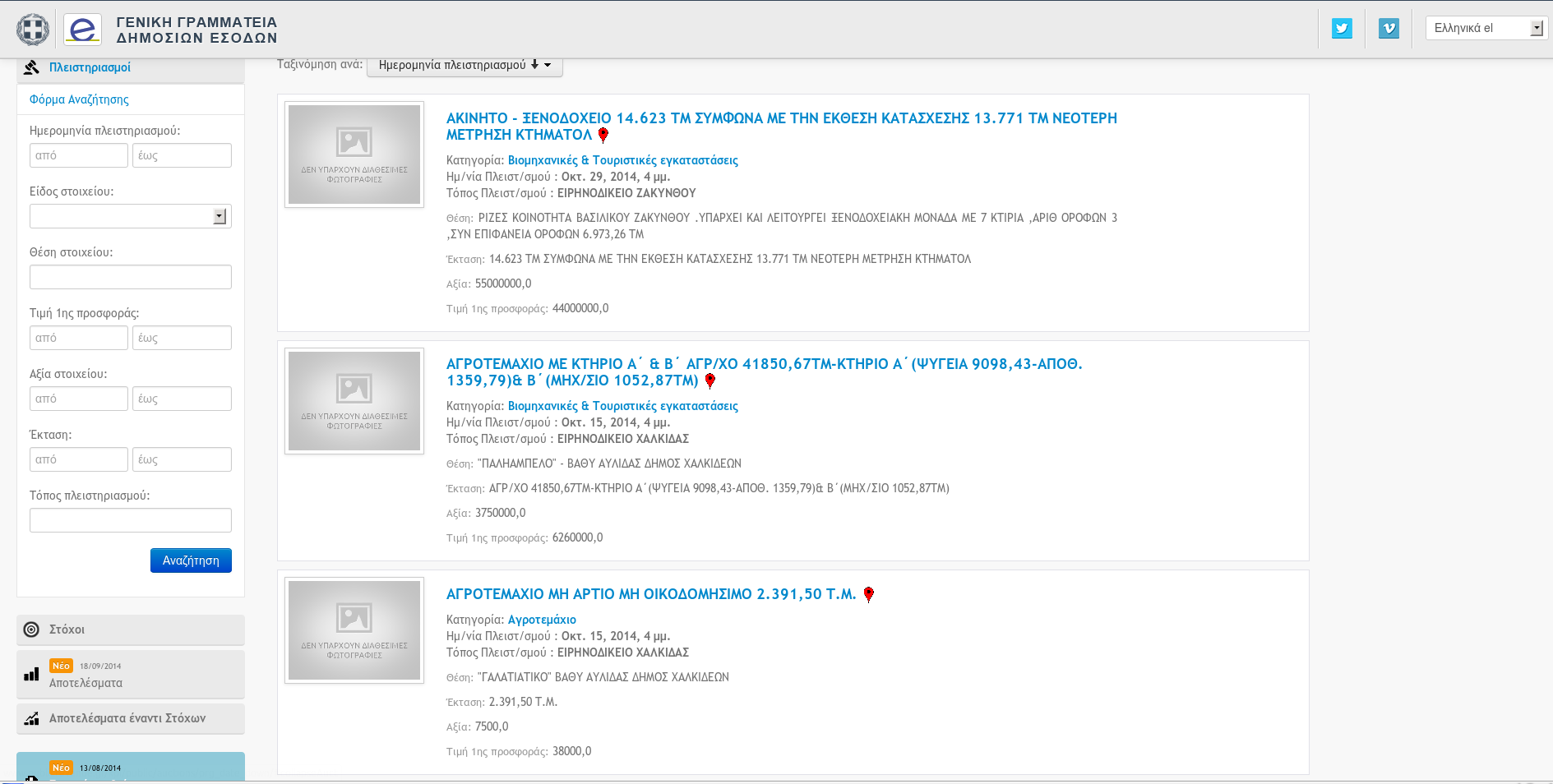Click map pin beside hotel listing title
The width and height of the screenshot is (1553, 784).
click(x=603, y=136)
